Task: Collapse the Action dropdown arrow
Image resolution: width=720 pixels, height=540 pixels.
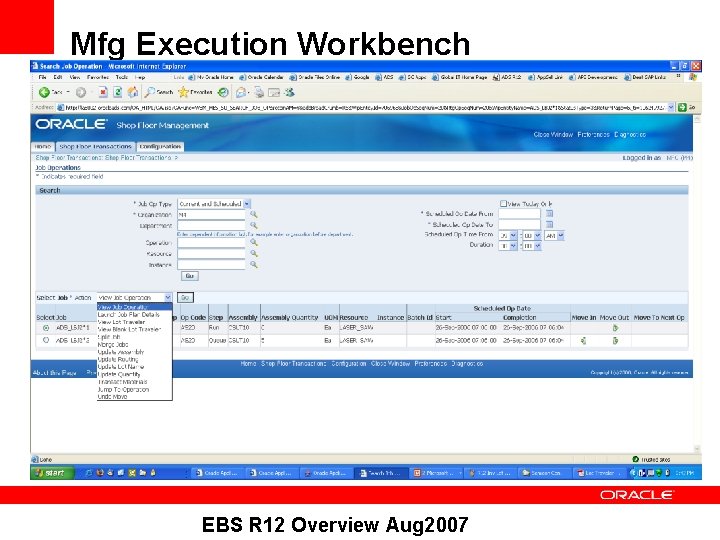Action: [168, 298]
